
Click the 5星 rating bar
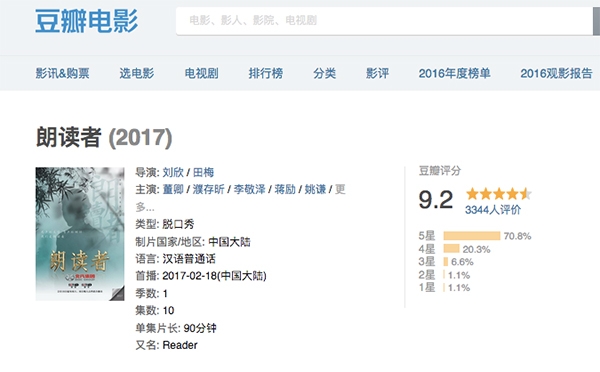tap(472, 236)
